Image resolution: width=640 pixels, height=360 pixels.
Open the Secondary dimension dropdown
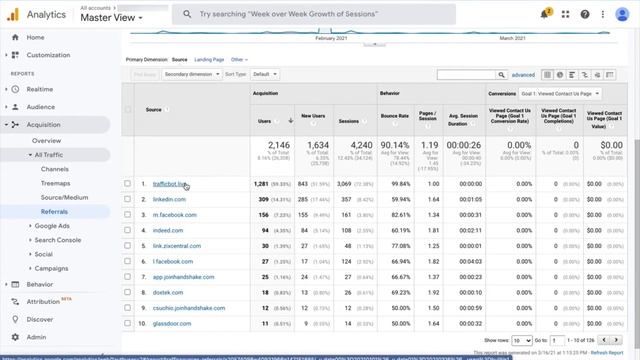pos(192,74)
